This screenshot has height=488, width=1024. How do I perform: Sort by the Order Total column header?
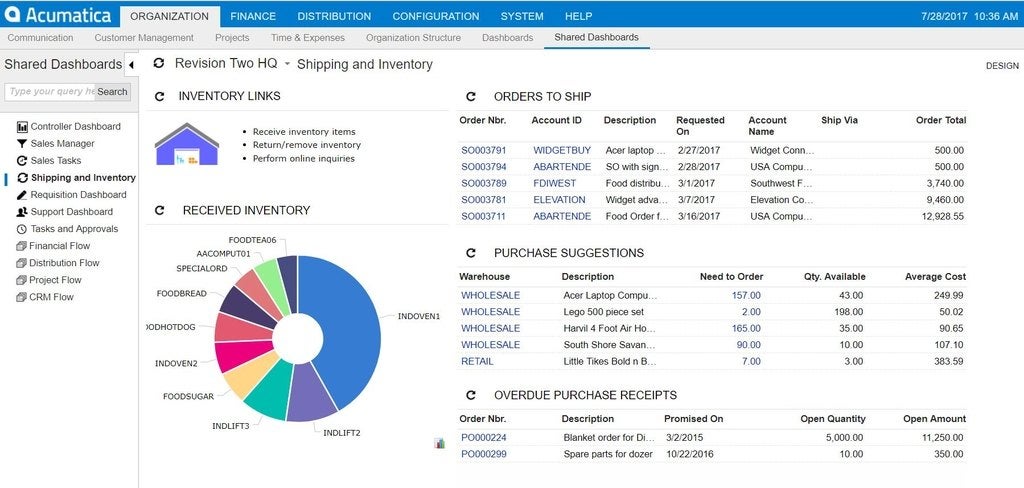[x=941, y=120]
